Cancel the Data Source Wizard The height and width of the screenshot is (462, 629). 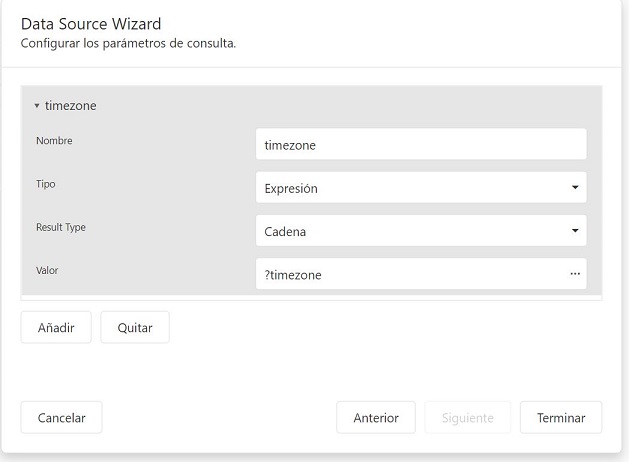pos(61,417)
